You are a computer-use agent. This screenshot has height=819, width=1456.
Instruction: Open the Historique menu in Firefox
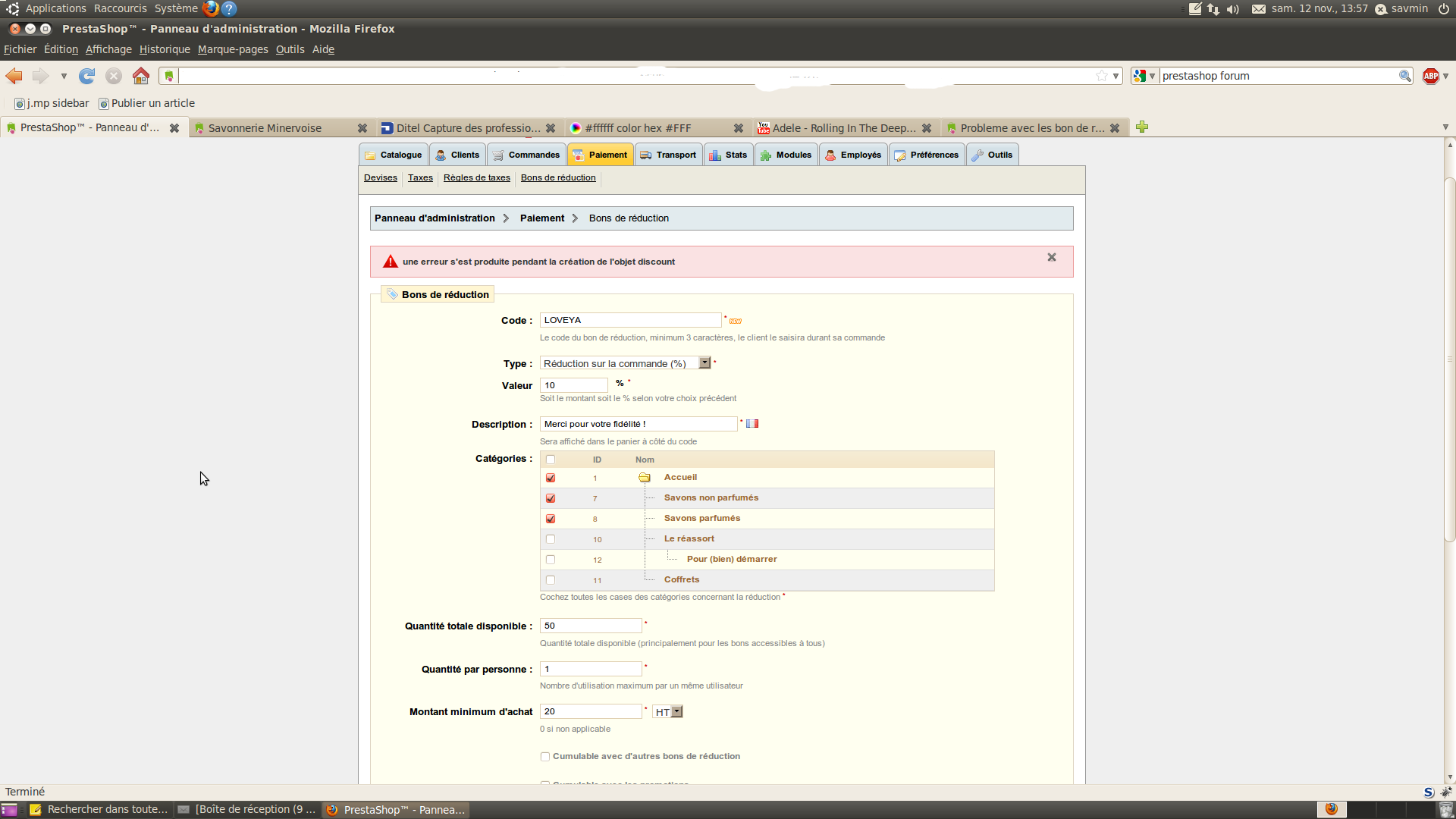pyautogui.click(x=165, y=49)
